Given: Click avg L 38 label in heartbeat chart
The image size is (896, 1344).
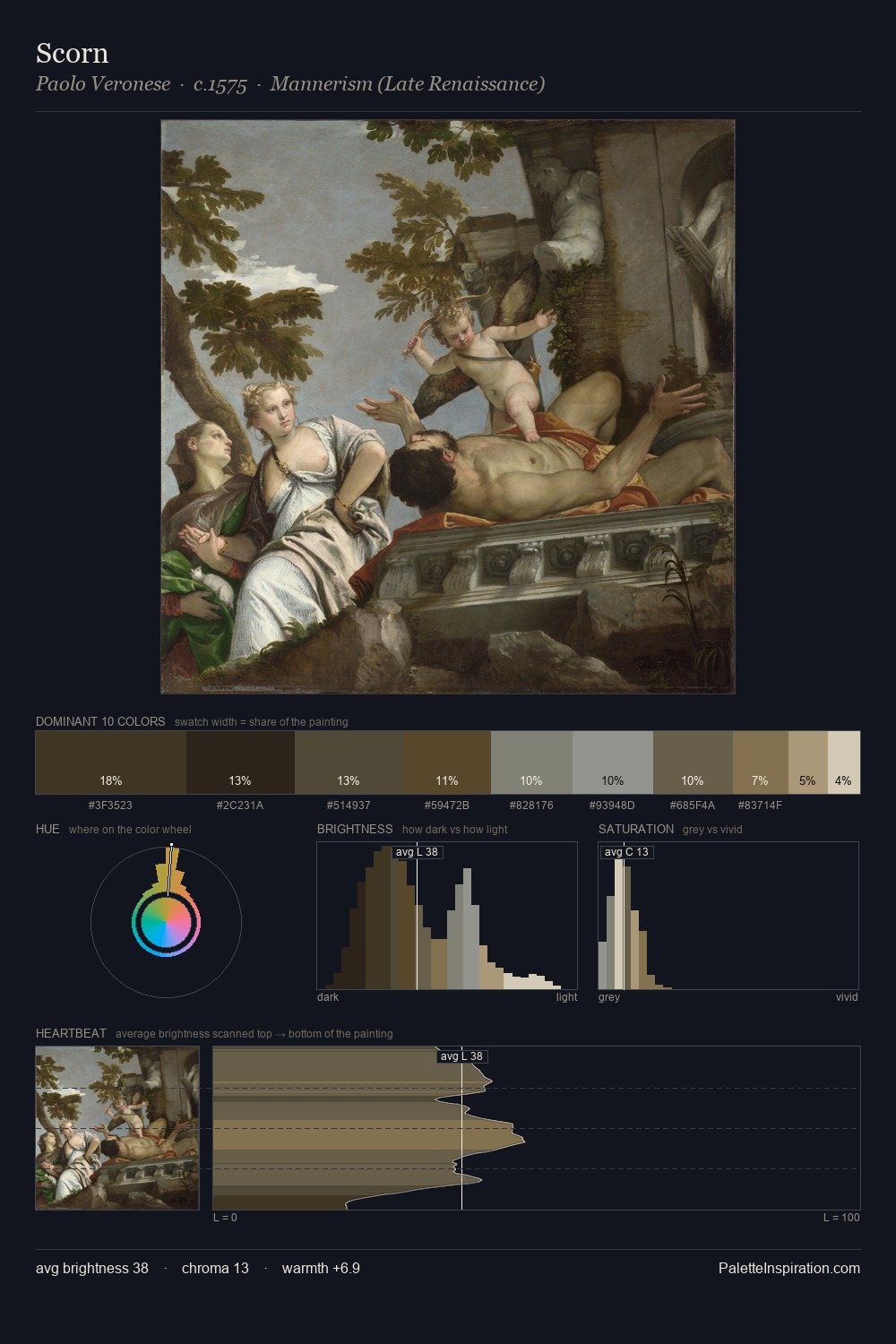Looking at the screenshot, I should point(462,1056).
